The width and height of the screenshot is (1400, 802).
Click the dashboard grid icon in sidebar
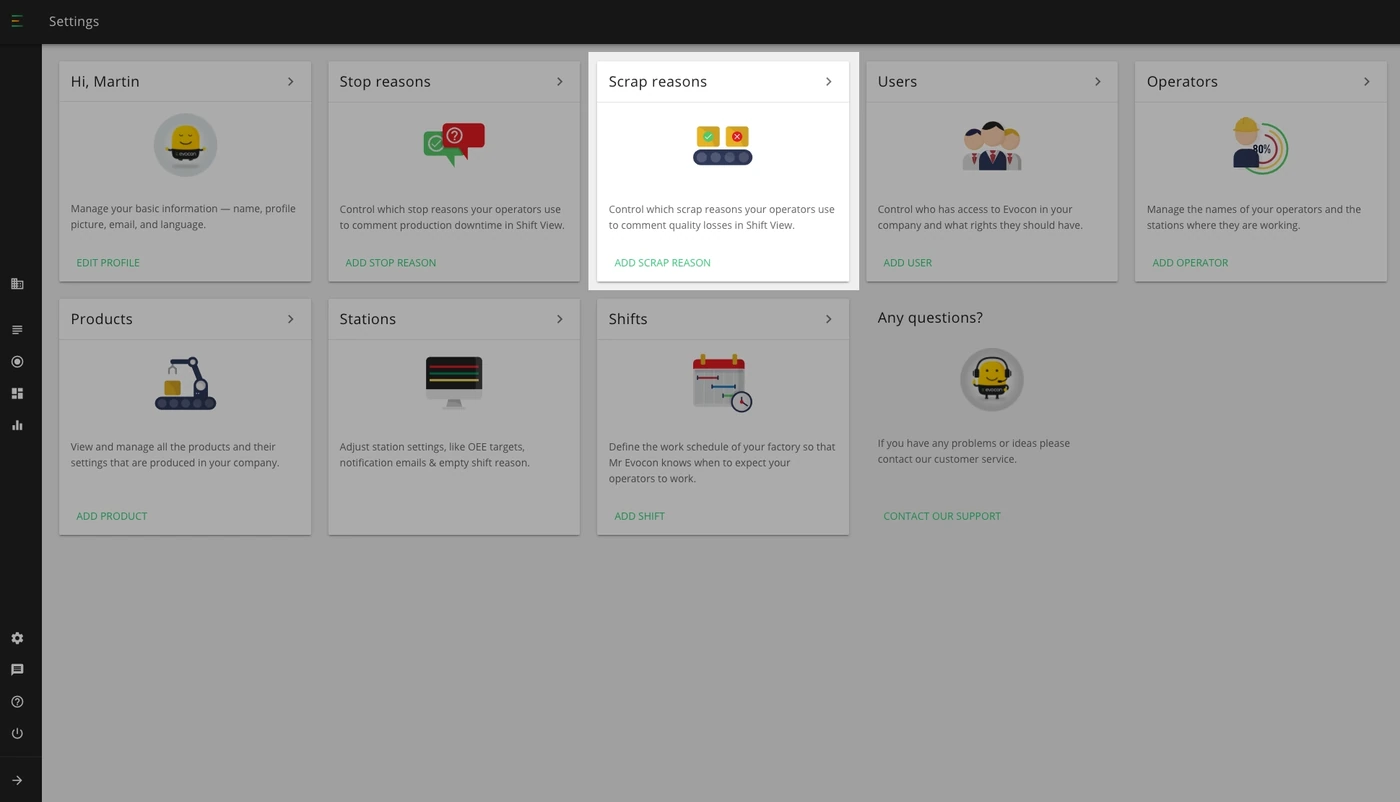click(x=17, y=393)
